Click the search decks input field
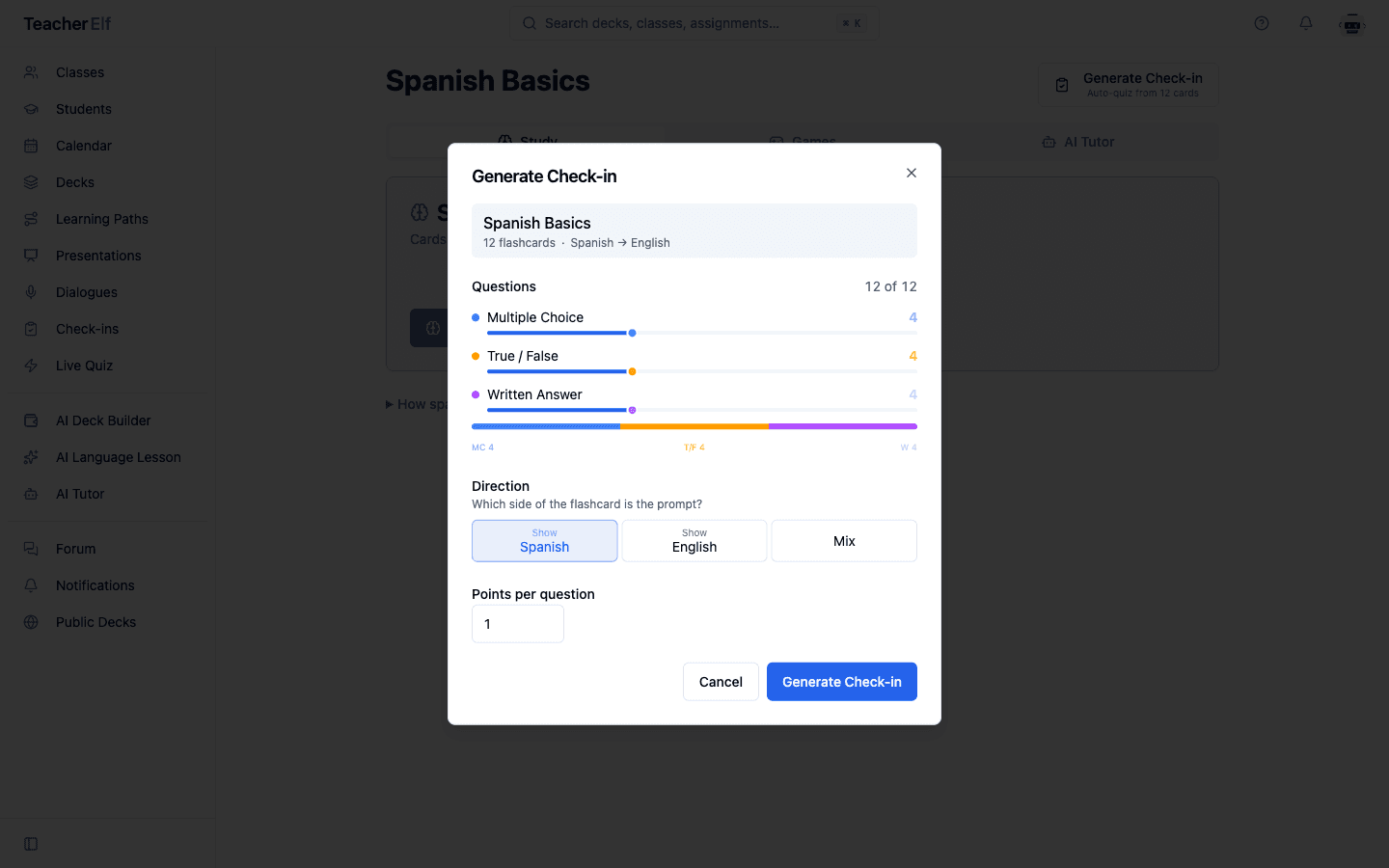 pyautogui.click(x=694, y=23)
